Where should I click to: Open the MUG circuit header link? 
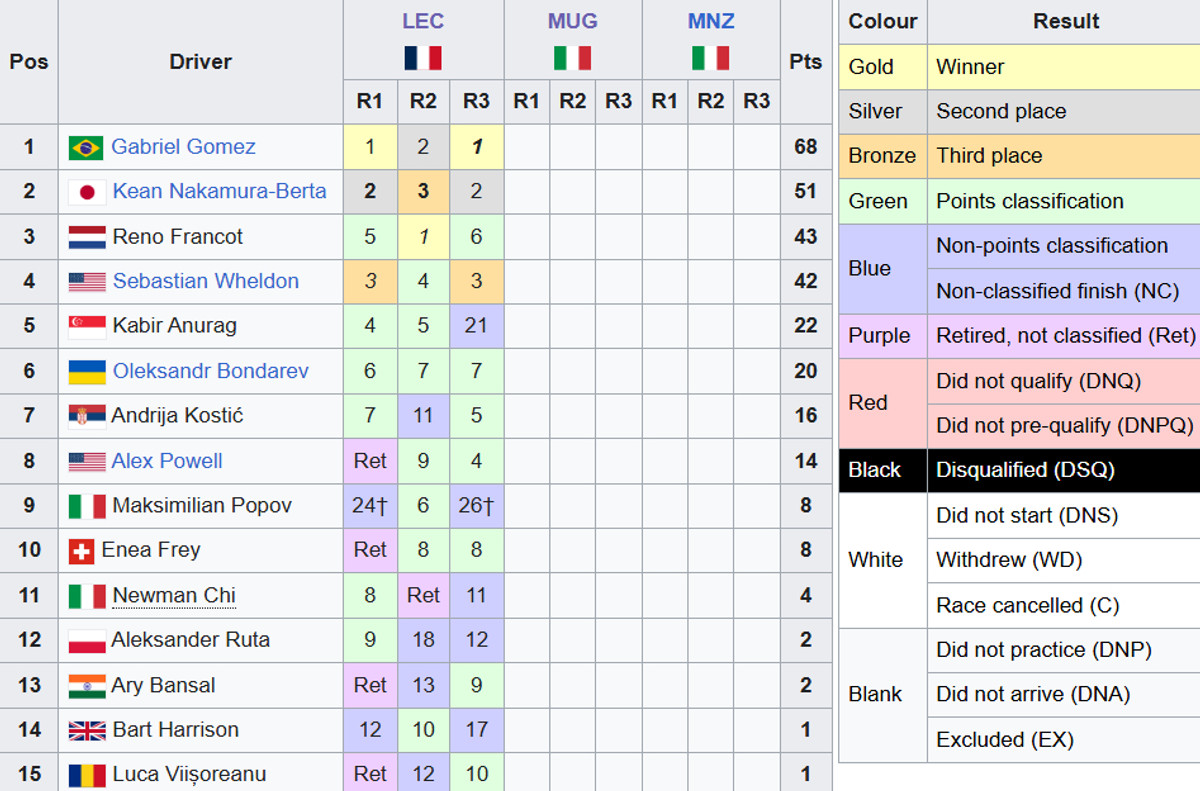point(573,21)
